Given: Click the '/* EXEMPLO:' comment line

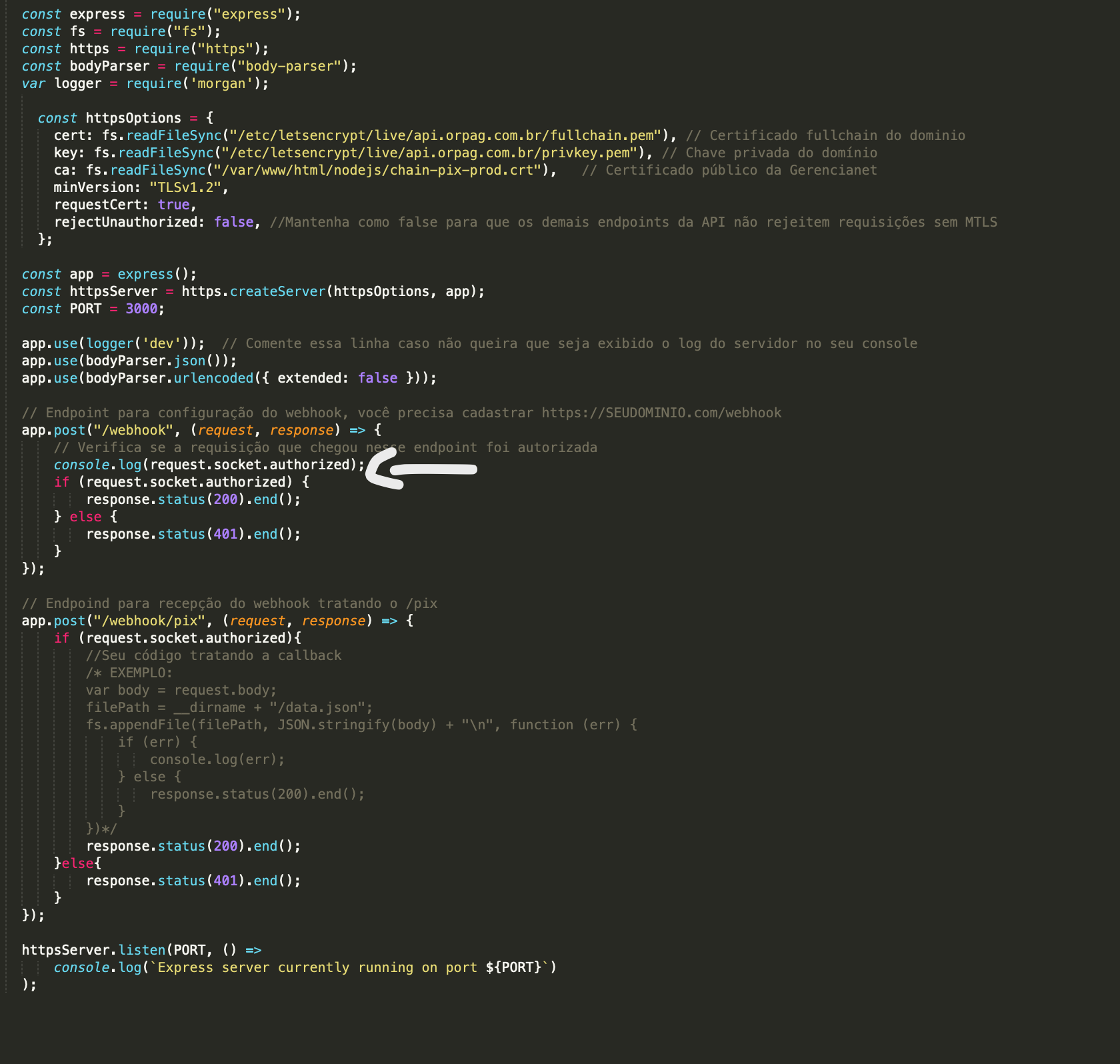Looking at the screenshot, I should (x=129, y=673).
